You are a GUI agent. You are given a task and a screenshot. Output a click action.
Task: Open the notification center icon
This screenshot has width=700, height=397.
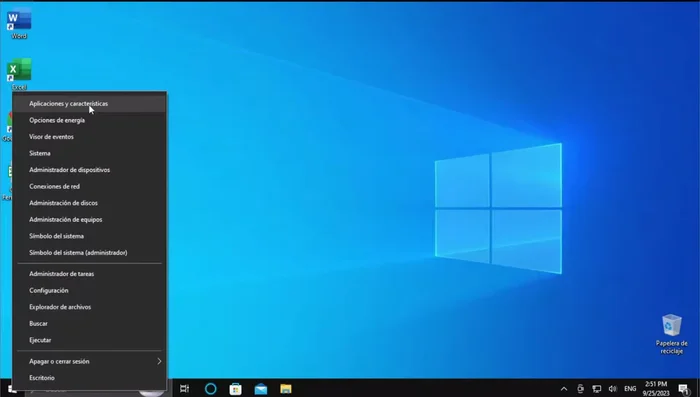(683, 389)
